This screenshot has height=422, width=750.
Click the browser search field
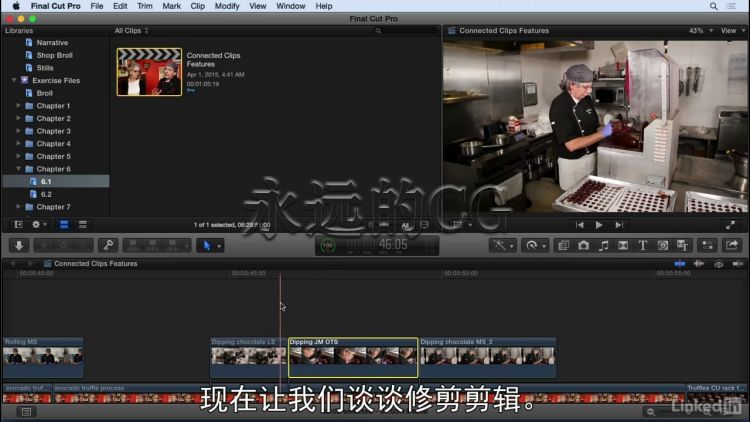pyautogui.click(x=406, y=31)
